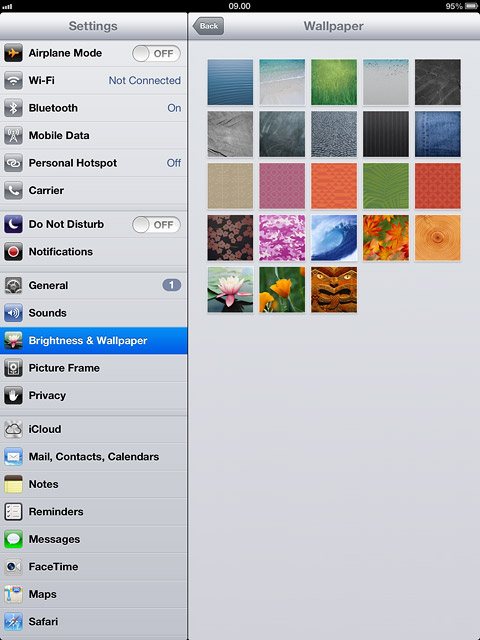Open Personal Hotspot showing Off
Viewport: 480px width, 640px height.
coord(93,163)
